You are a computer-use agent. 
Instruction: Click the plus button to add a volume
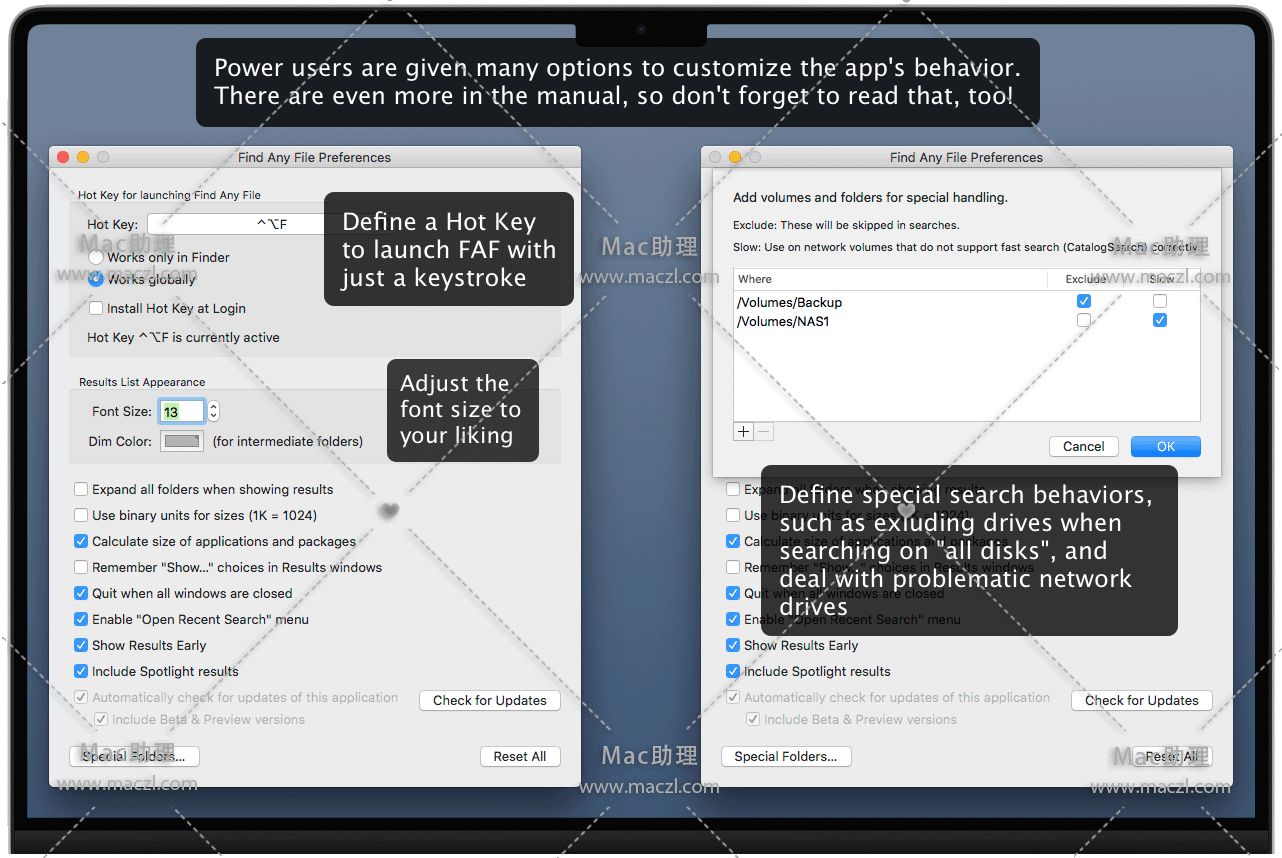743,432
